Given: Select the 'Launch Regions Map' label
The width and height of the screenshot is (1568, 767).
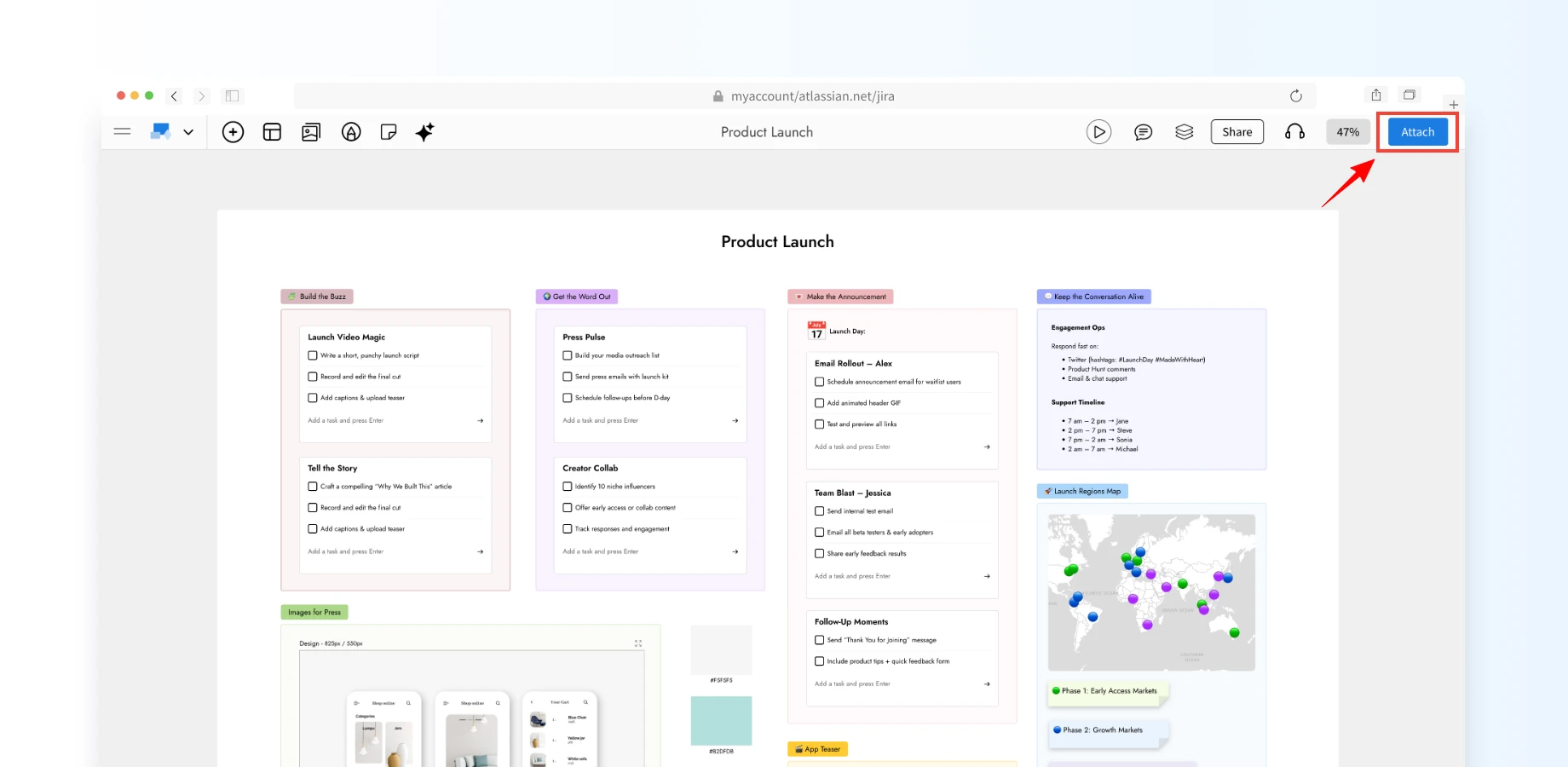Looking at the screenshot, I should pyautogui.click(x=1082, y=491).
